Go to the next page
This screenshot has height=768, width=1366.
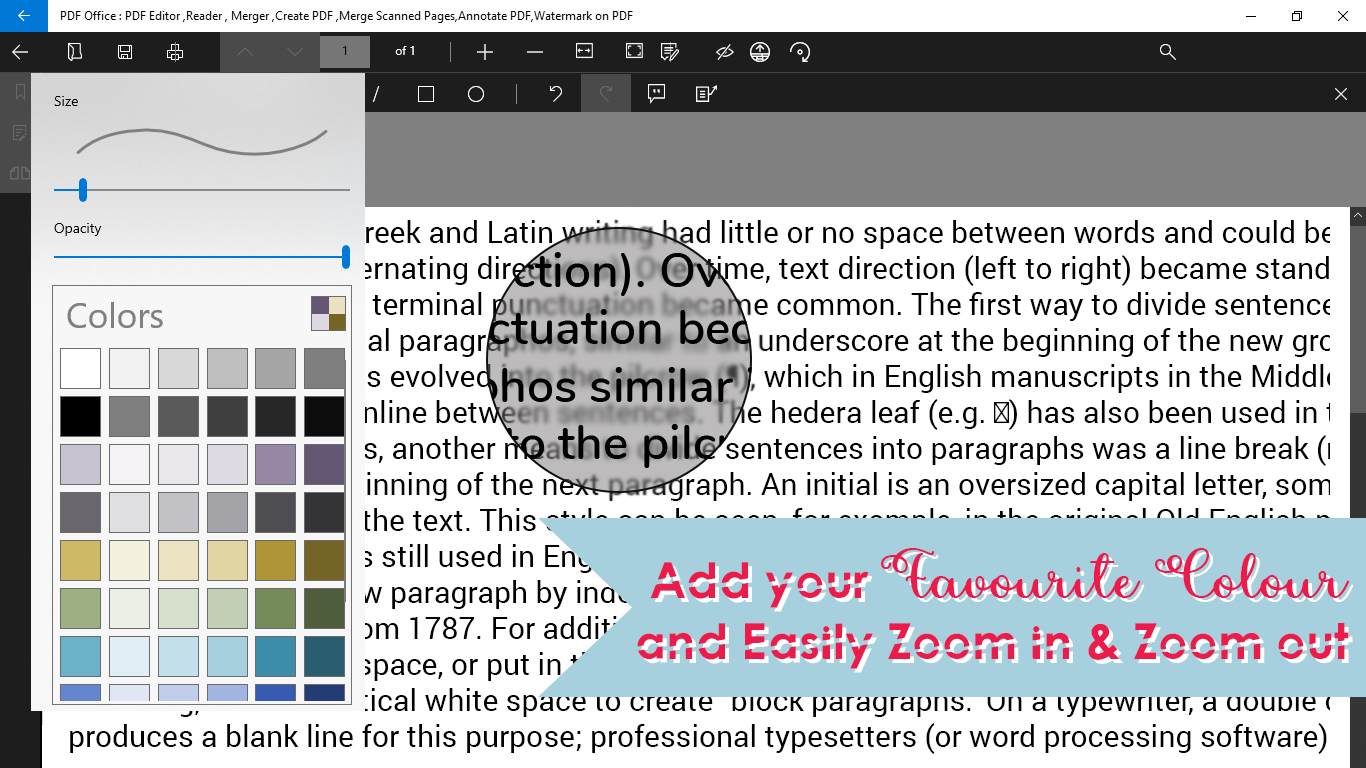[x=295, y=52]
